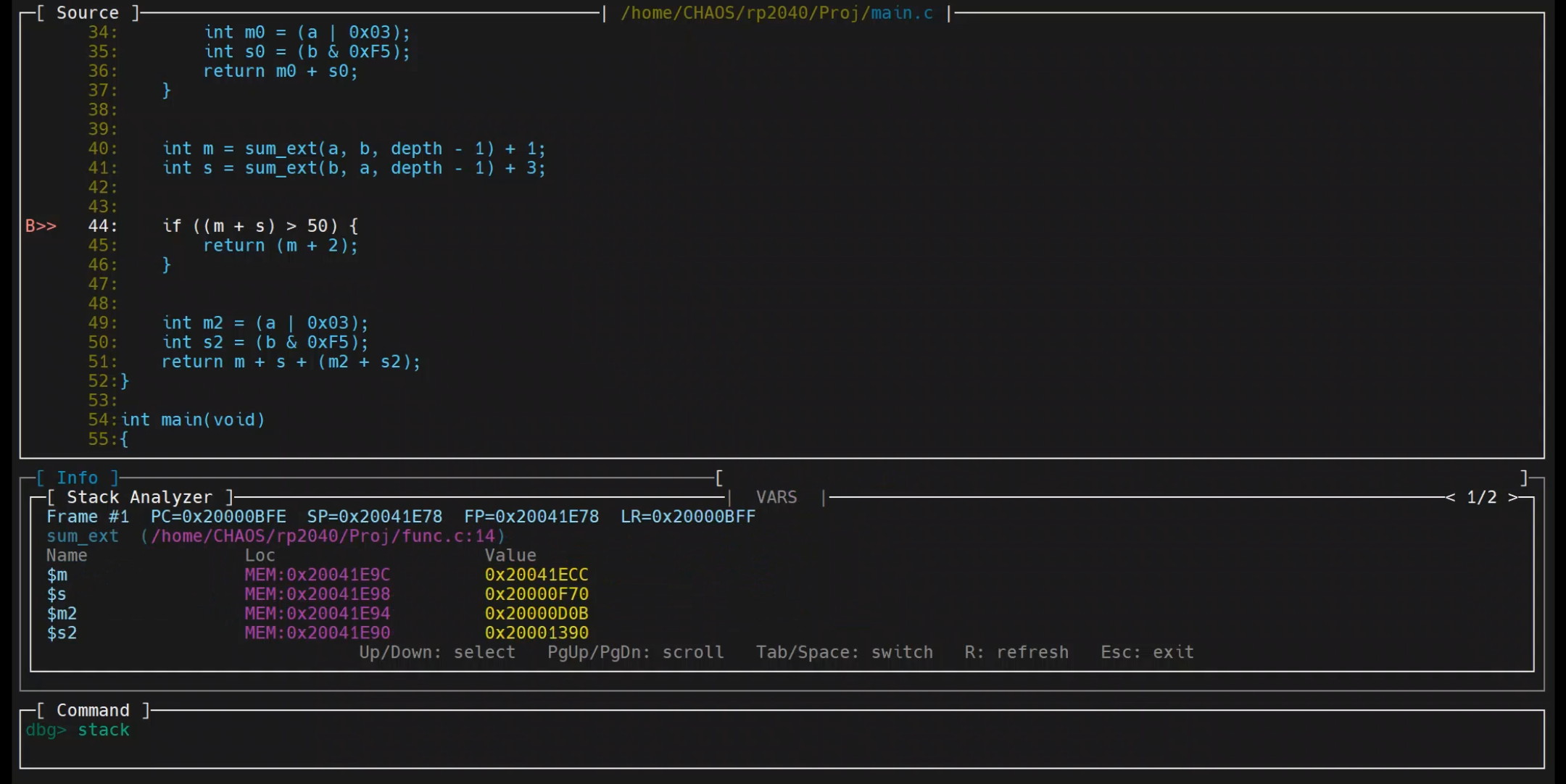Click the R: refresh hint
This screenshot has height=784, width=1566.
point(1016,652)
